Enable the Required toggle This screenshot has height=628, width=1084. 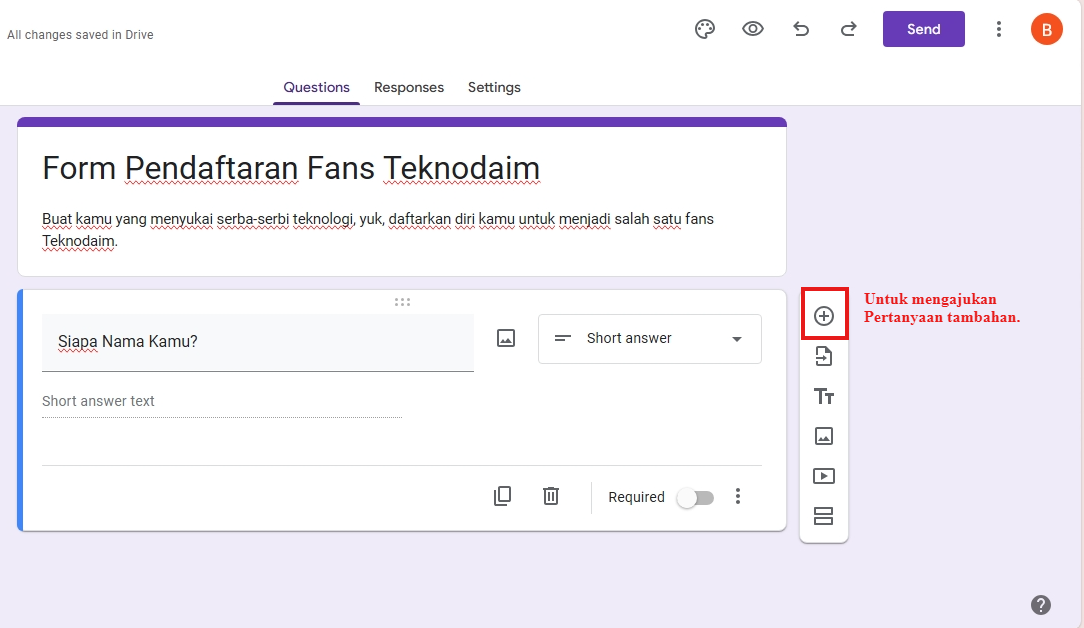click(696, 496)
